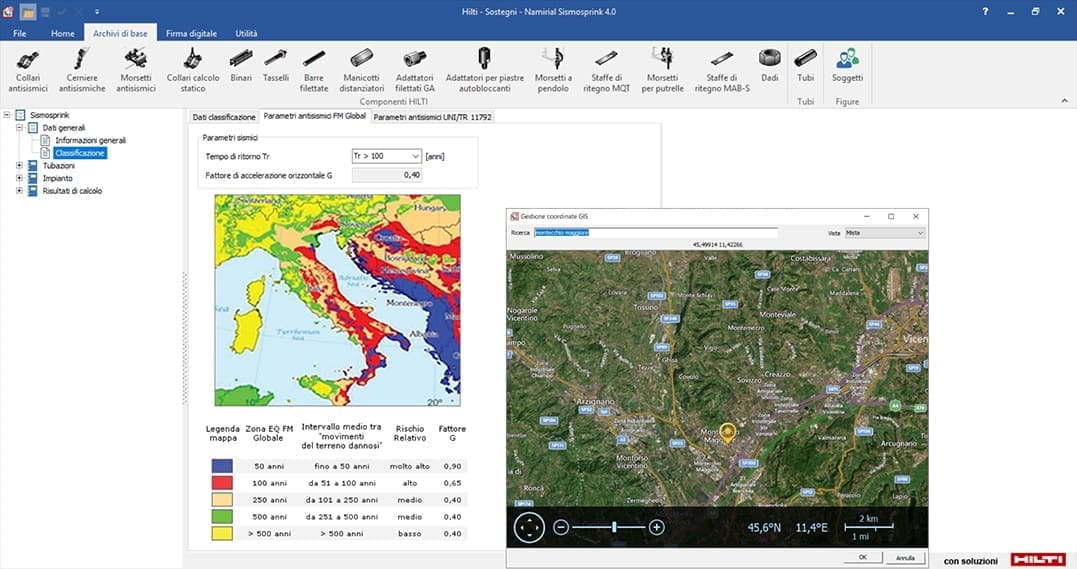This screenshot has width=1077, height=569.
Task: Click the blue legend swatch
Action: pos(222,466)
